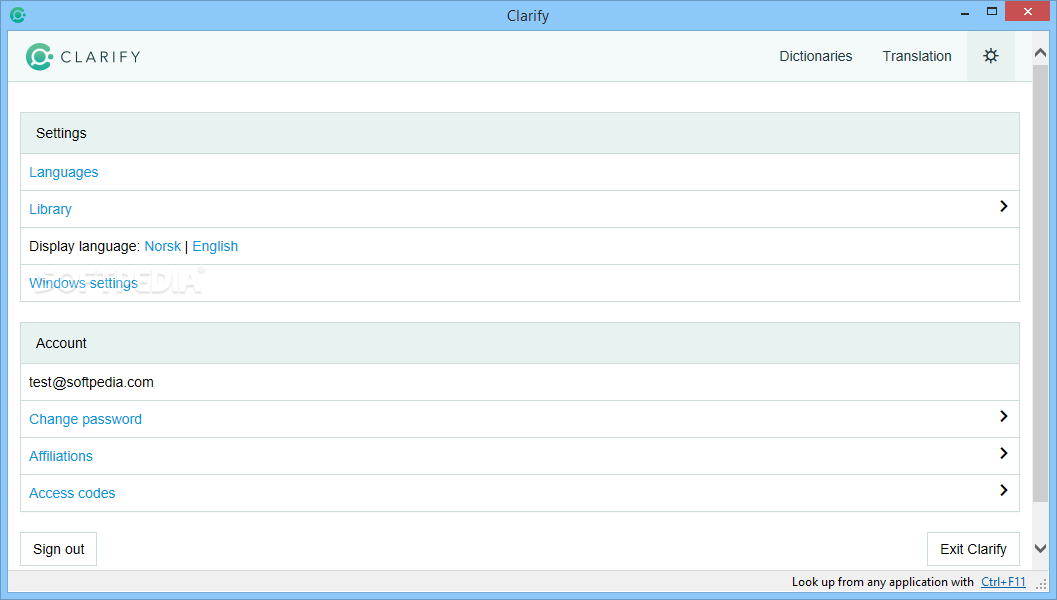Image resolution: width=1057 pixels, height=600 pixels.
Task: Expand the Library row chevron
Action: [1003, 206]
